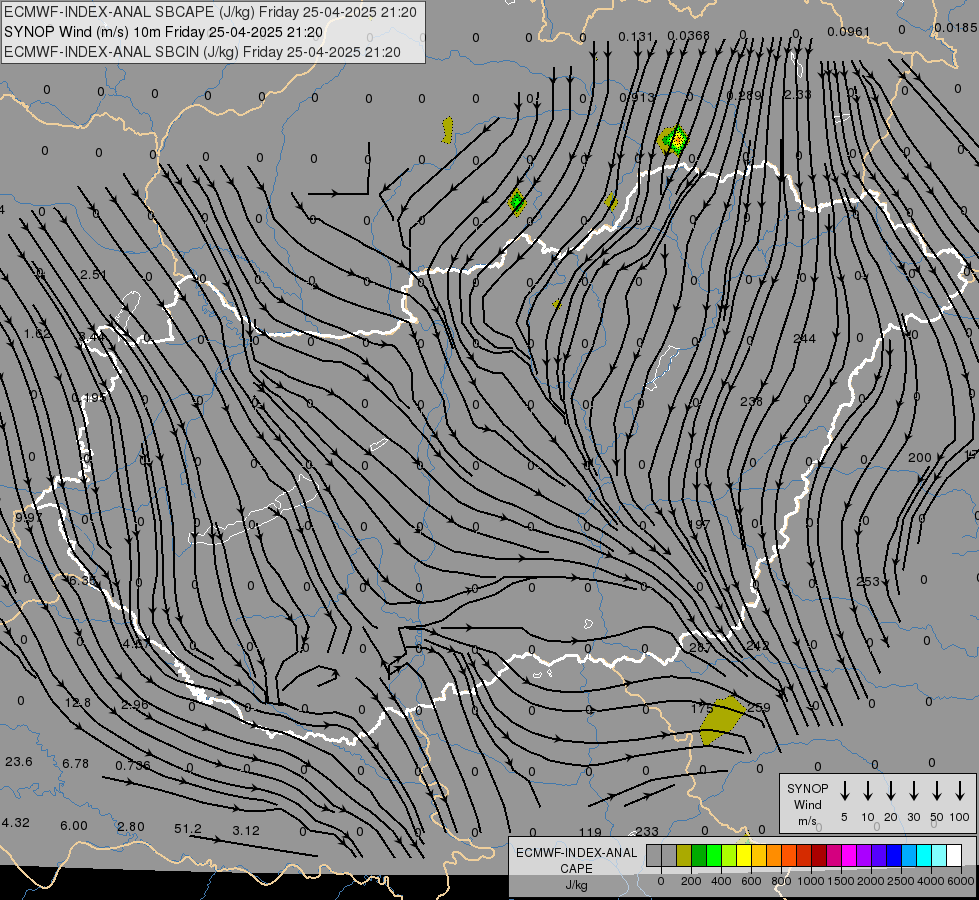Click the cyan swatch in CAPE legend

click(x=923, y=856)
